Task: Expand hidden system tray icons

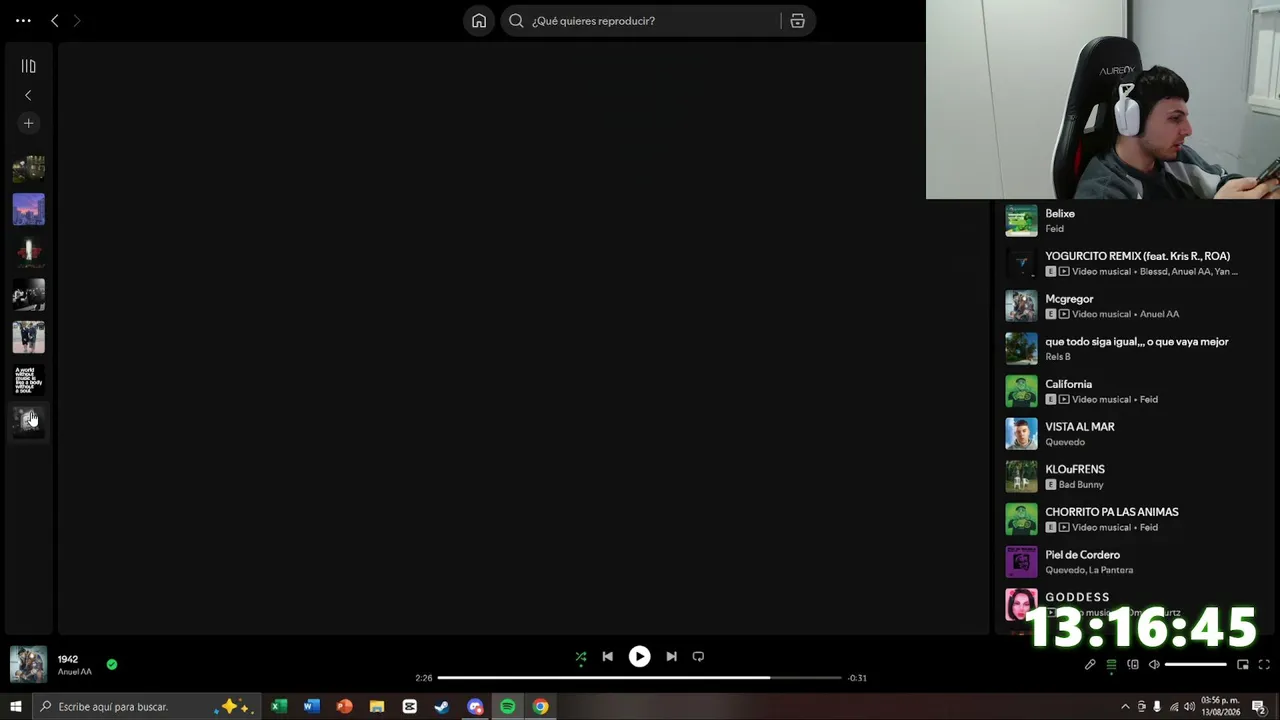Action: (x=1125, y=707)
